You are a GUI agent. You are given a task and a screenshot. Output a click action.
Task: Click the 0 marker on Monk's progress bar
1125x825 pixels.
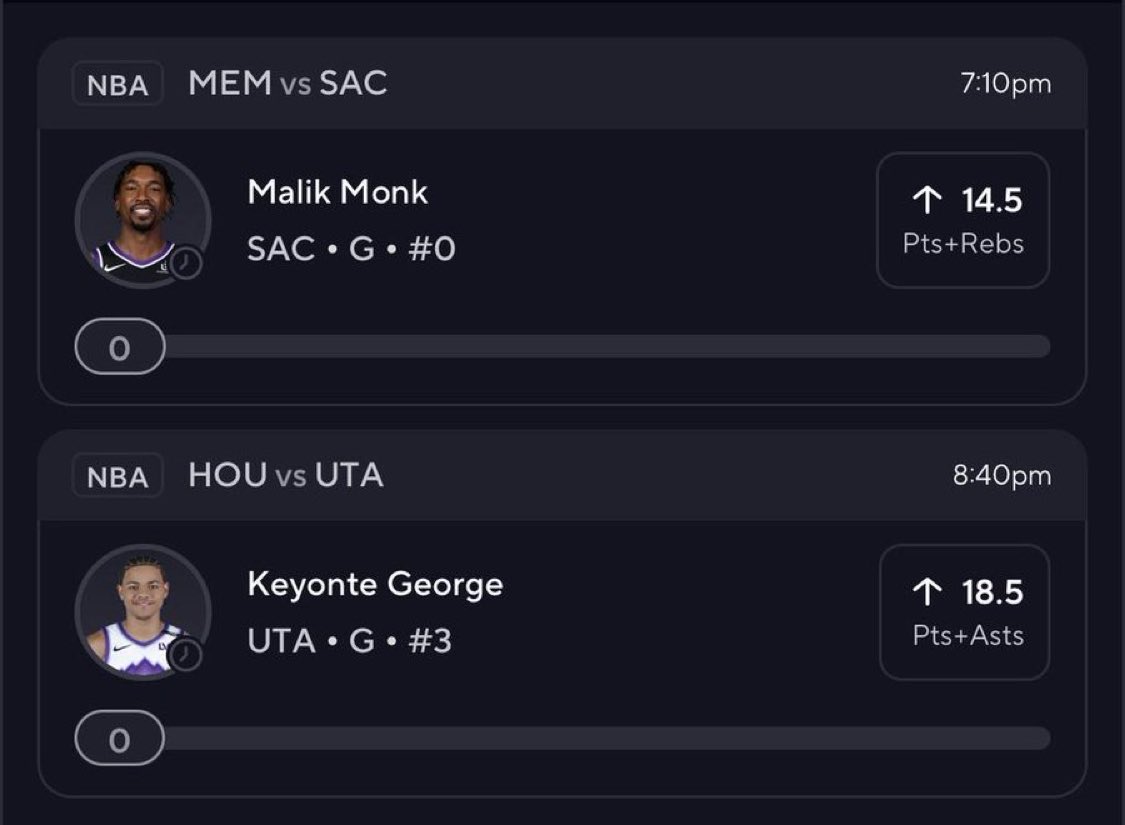pos(120,347)
